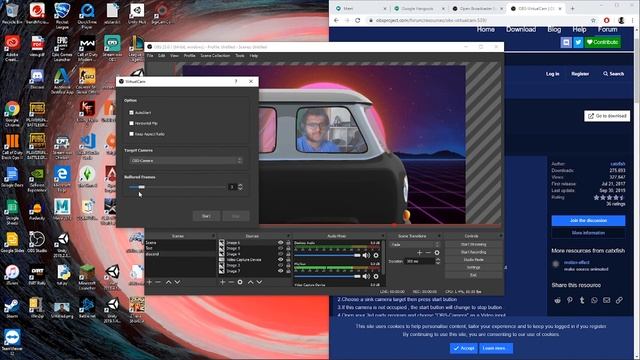The height and width of the screenshot is (360, 640).
Task: Open File menu in OBS
Action: pyautogui.click(x=150, y=56)
